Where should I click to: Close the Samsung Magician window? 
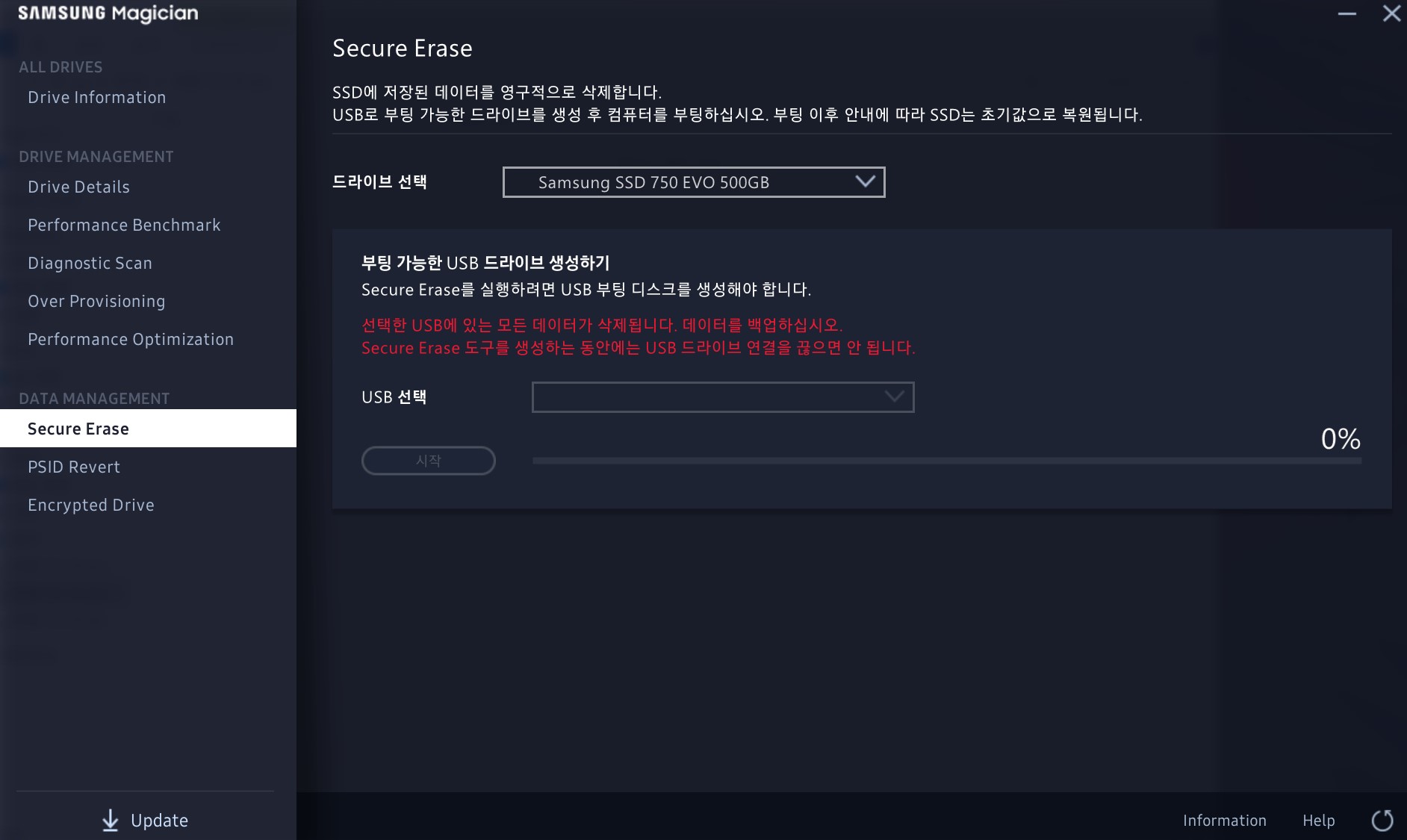point(1391,13)
